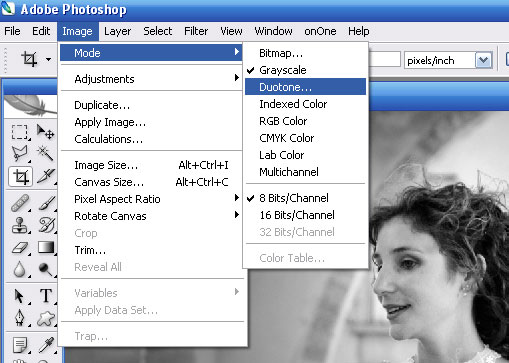
Task: Choose Lab Color mode
Action: coord(305,155)
